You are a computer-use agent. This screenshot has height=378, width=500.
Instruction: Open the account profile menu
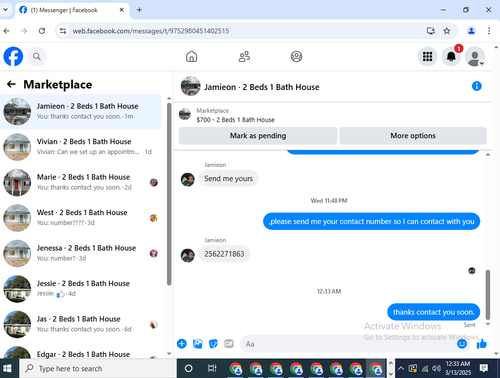pos(475,56)
